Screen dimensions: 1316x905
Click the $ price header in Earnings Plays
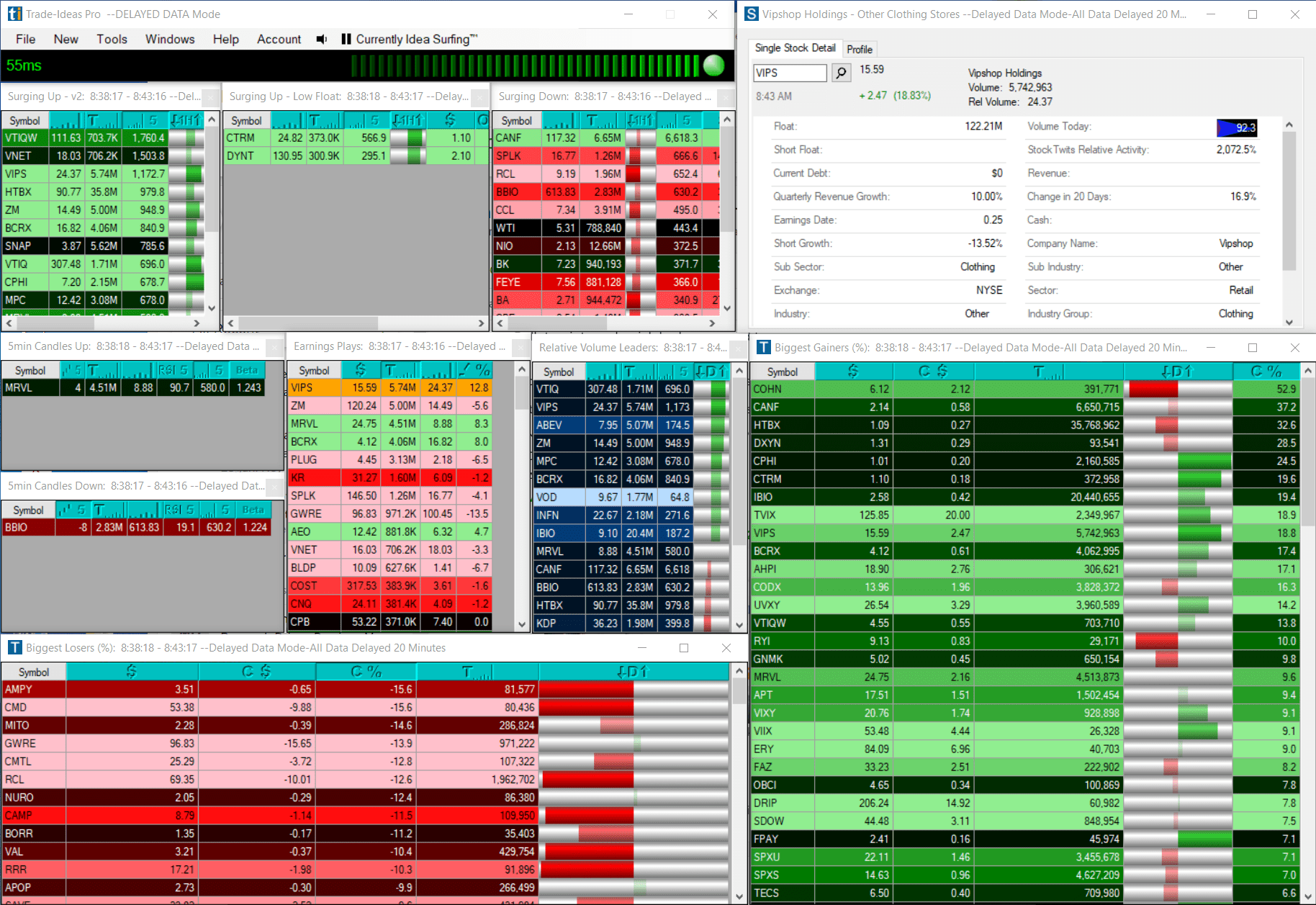point(361,370)
